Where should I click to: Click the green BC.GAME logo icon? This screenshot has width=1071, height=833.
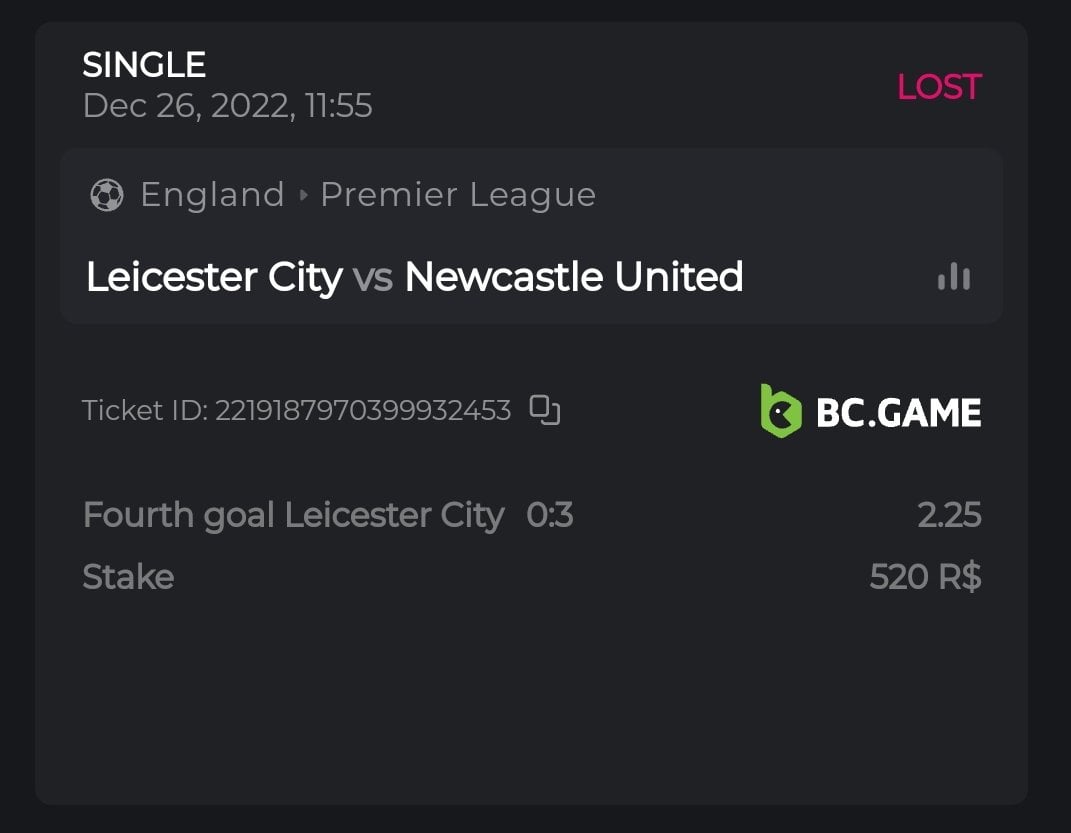coord(781,411)
